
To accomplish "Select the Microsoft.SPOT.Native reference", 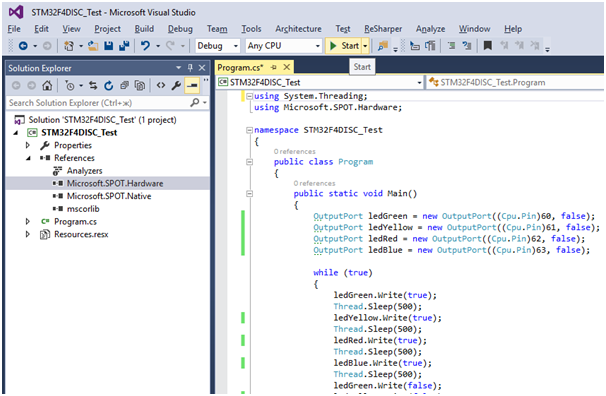I will coord(109,196).
